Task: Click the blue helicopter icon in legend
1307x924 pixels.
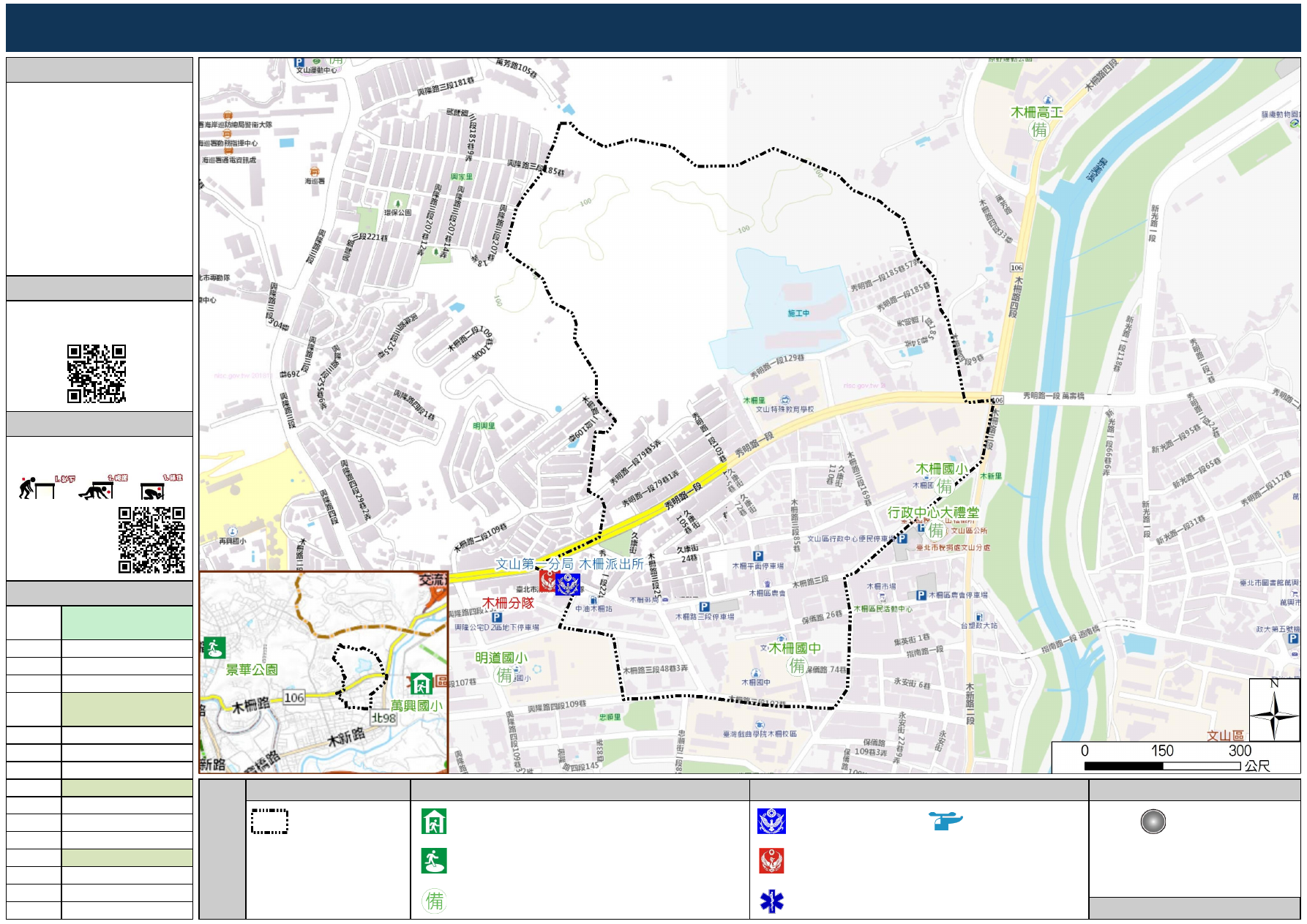Action: pos(945,820)
